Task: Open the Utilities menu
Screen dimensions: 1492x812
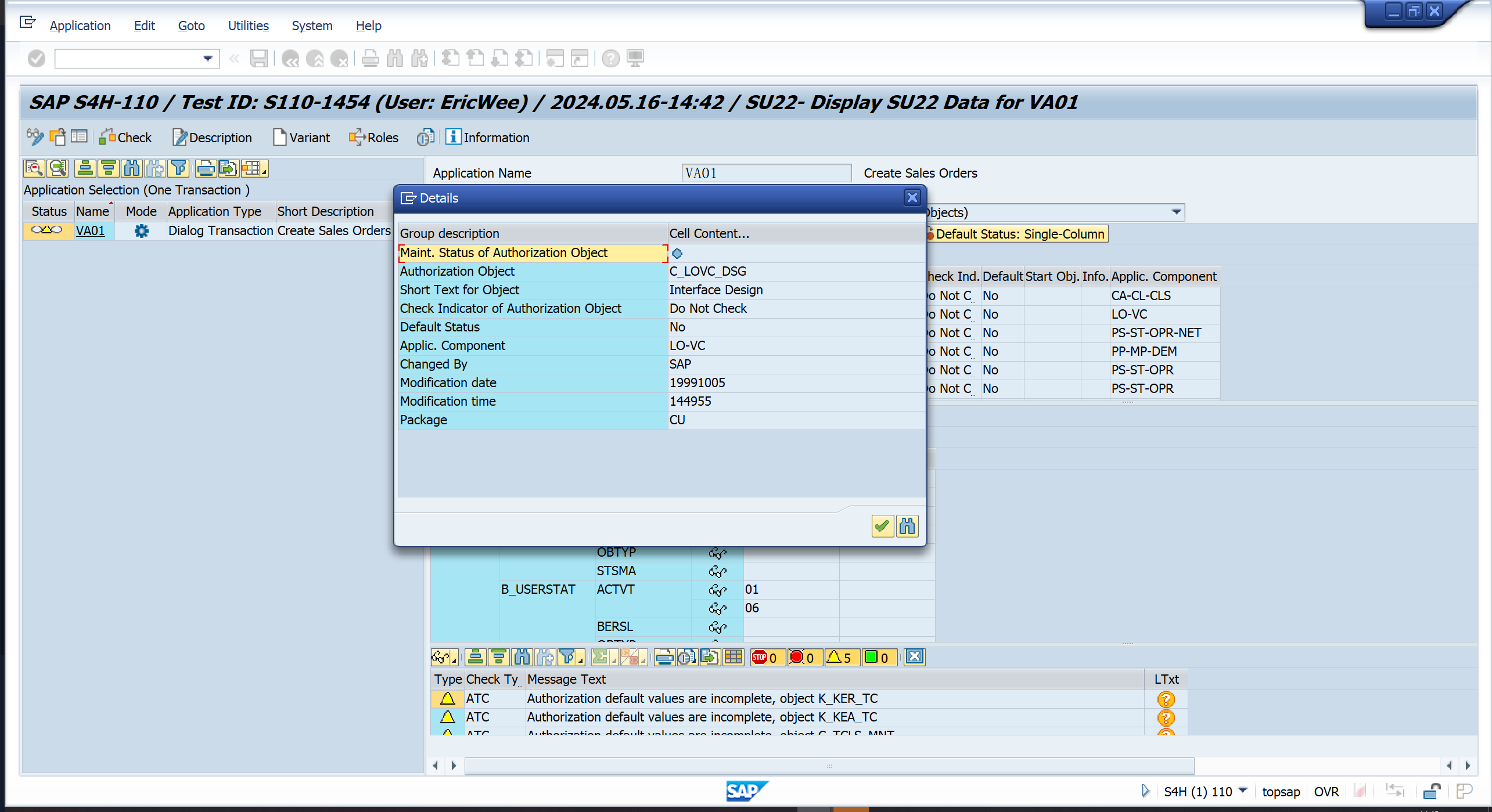Action: pyautogui.click(x=248, y=26)
